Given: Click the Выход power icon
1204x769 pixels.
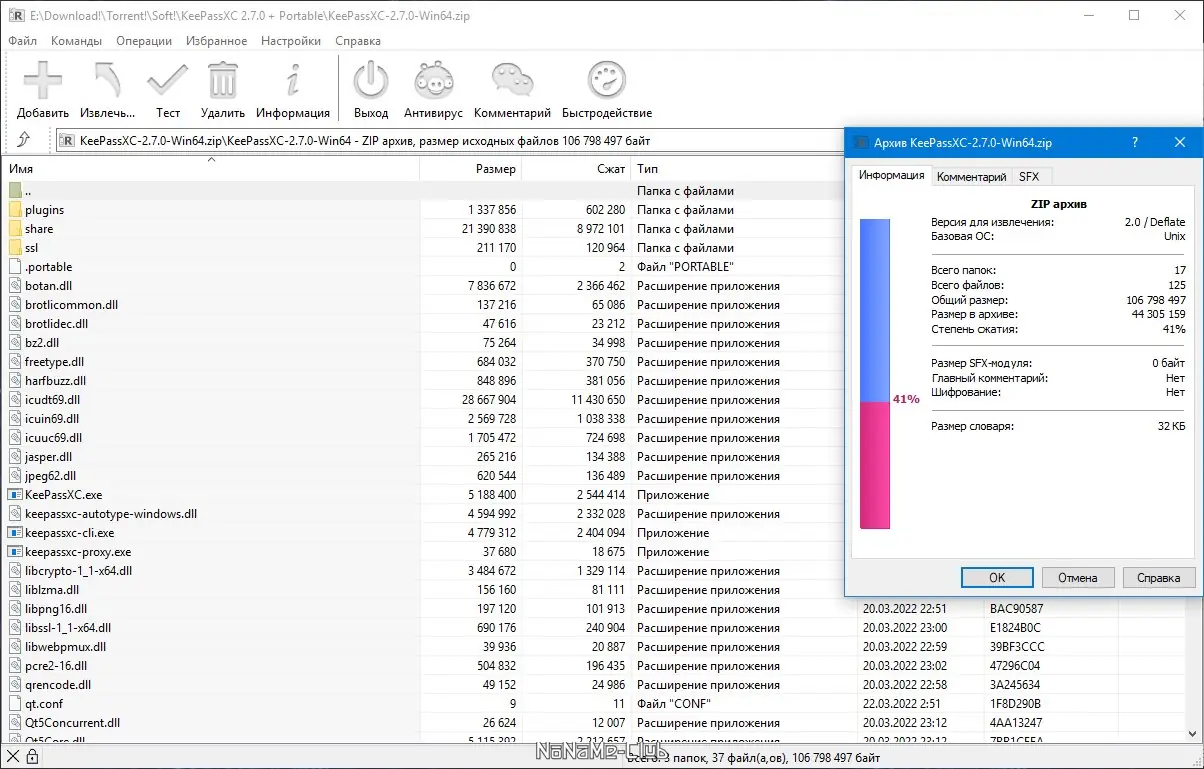Looking at the screenshot, I should (x=371, y=81).
